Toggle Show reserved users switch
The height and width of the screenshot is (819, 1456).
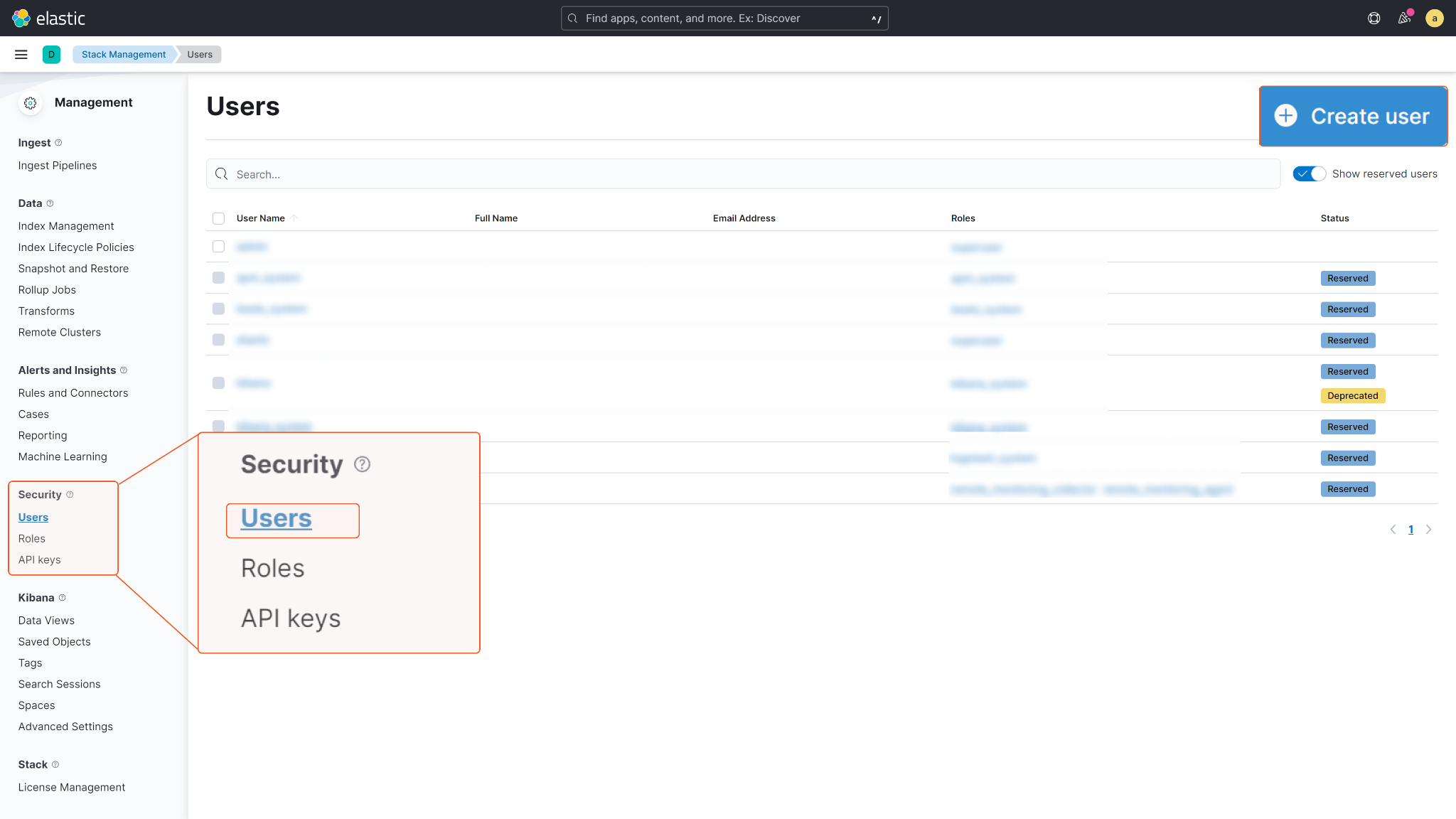pyautogui.click(x=1309, y=174)
